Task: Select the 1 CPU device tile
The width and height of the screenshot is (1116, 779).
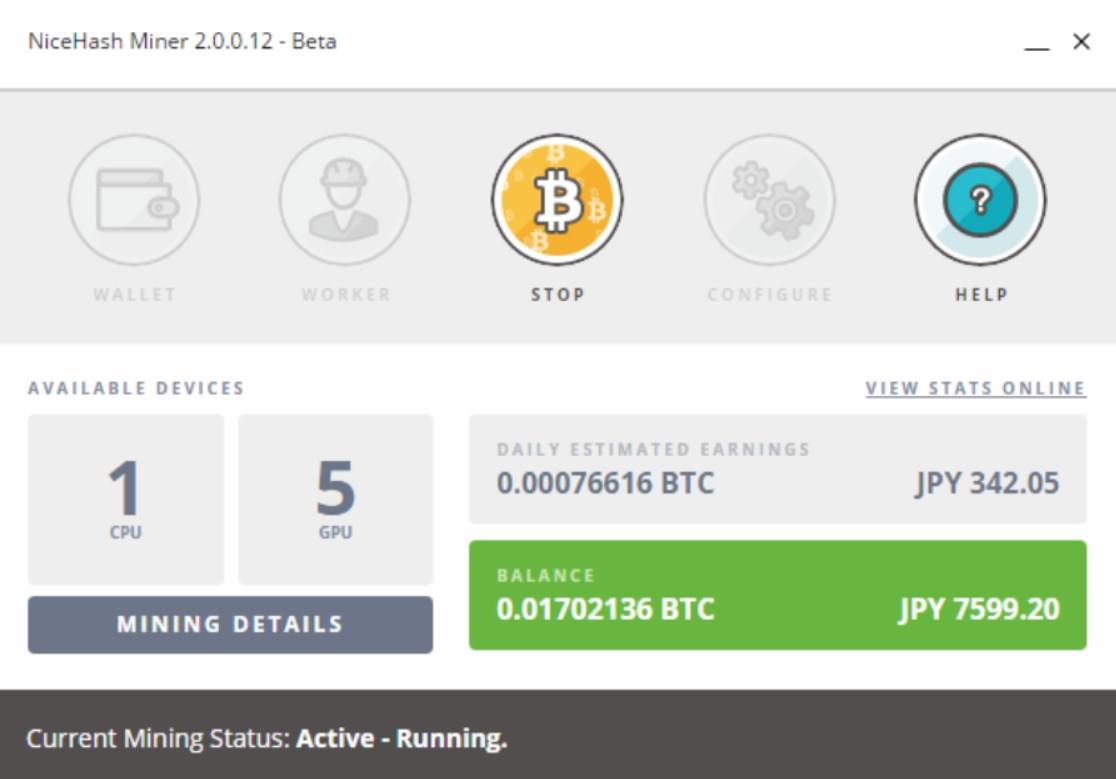Action: (126, 499)
